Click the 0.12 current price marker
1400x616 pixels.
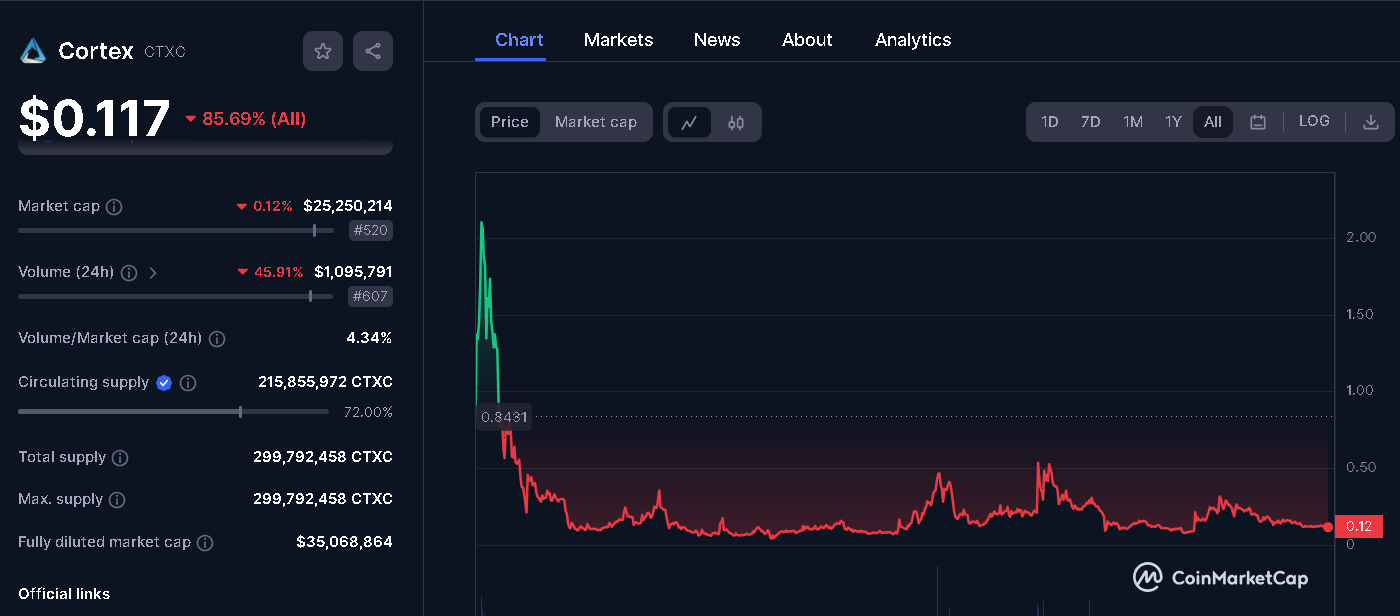pos(1359,526)
